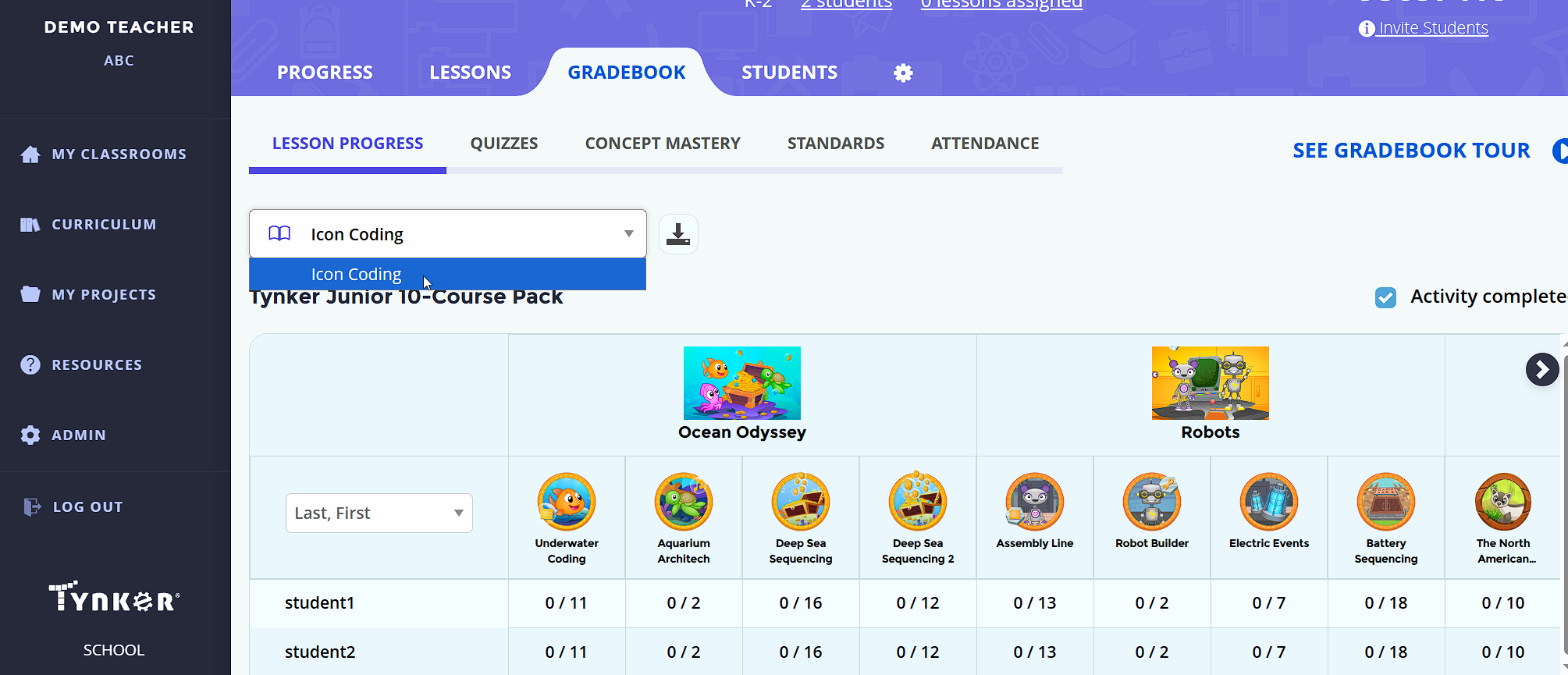The height and width of the screenshot is (675, 1568).
Task: Click the Electric Events icon
Action: pyautogui.click(x=1269, y=502)
